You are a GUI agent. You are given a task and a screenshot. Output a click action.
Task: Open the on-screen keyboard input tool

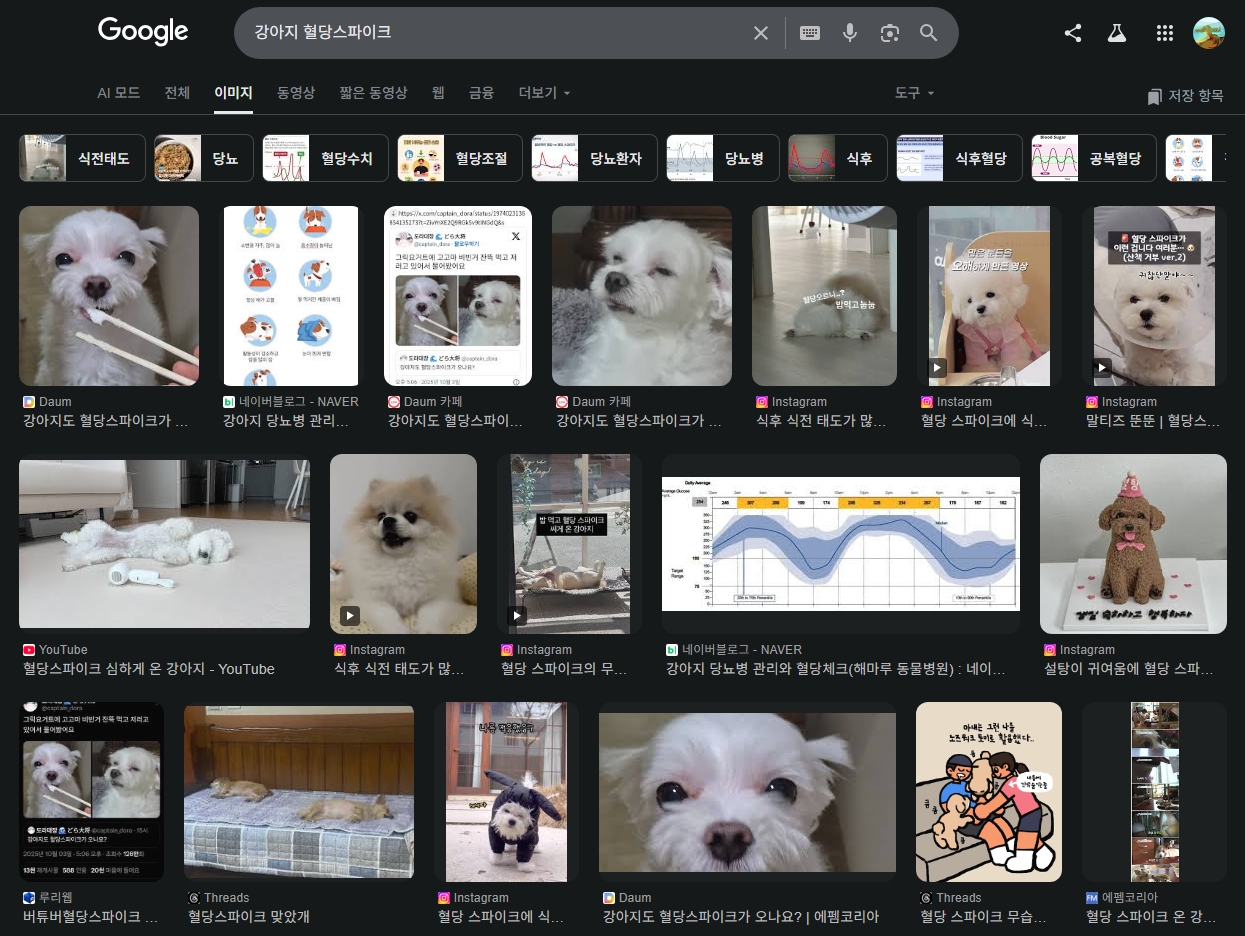coord(810,33)
